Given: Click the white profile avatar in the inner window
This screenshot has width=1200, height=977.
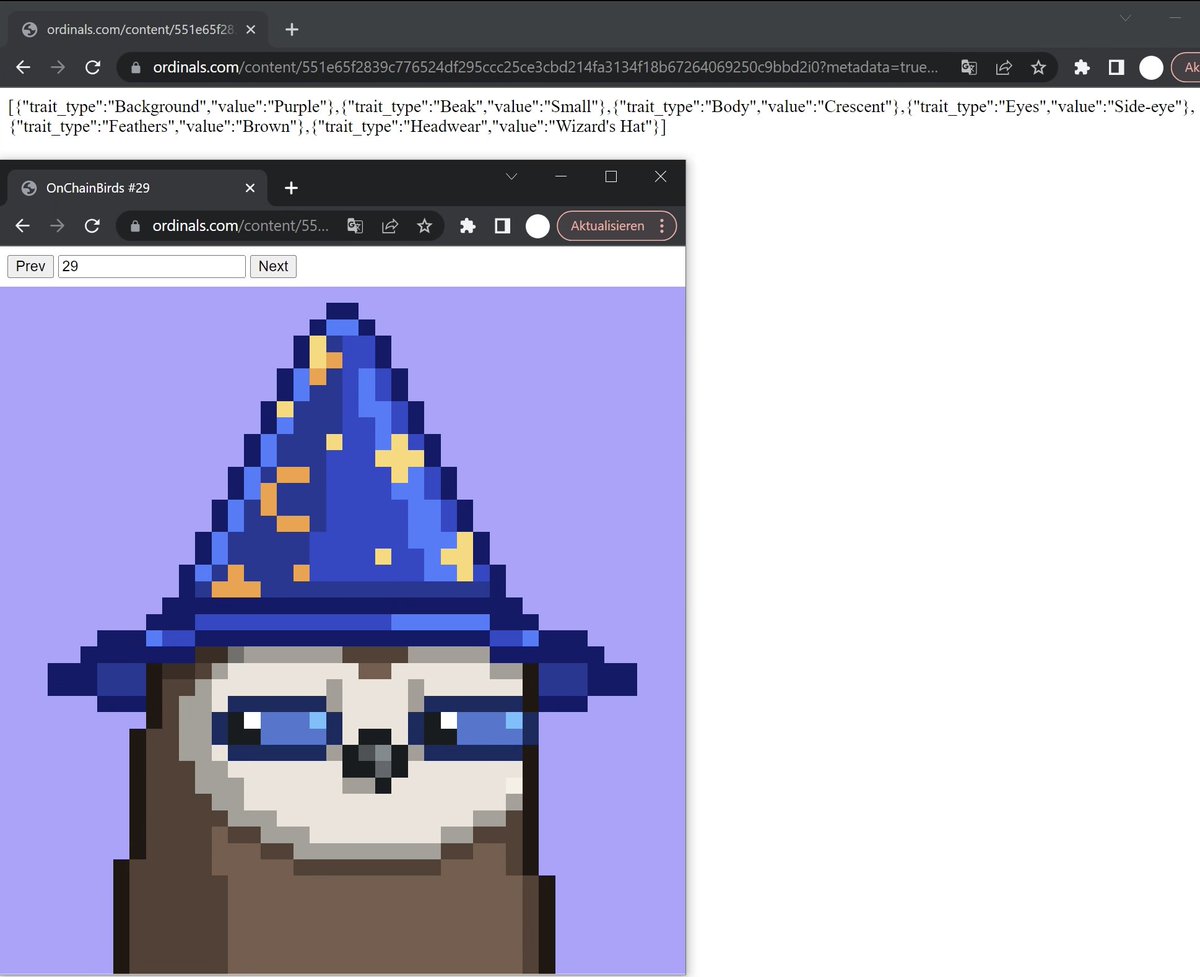Looking at the screenshot, I should pyautogui.click(x=537, y=226).
